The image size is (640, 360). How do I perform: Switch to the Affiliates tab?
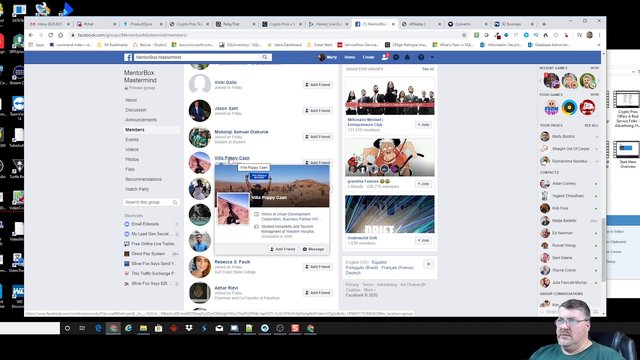pos(421,24)
